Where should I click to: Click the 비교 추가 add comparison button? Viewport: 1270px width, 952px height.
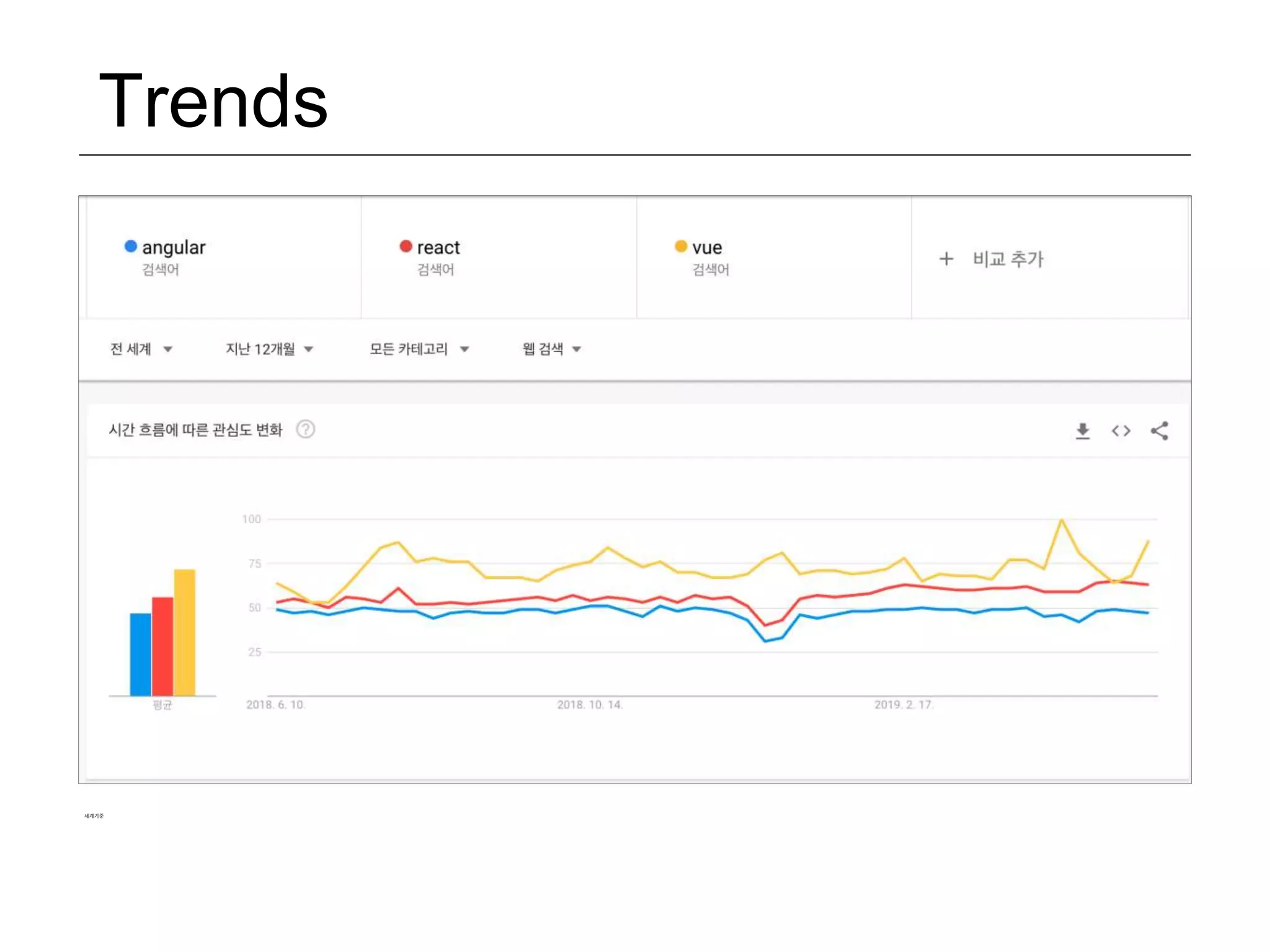coord(1008,259)
